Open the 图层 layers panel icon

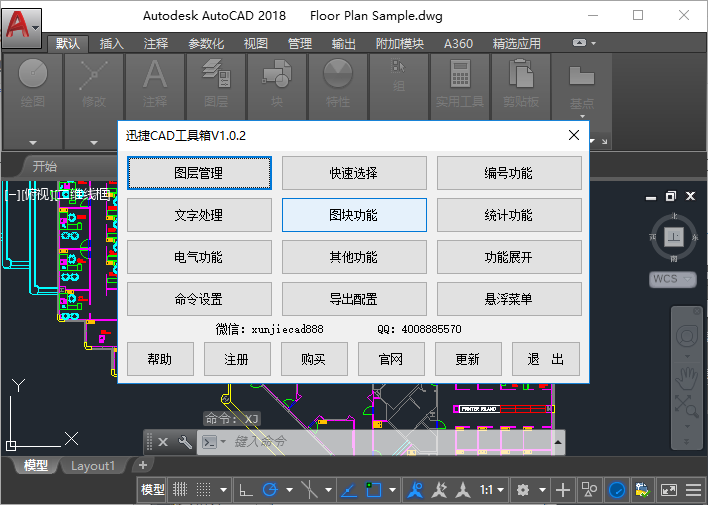216,73
